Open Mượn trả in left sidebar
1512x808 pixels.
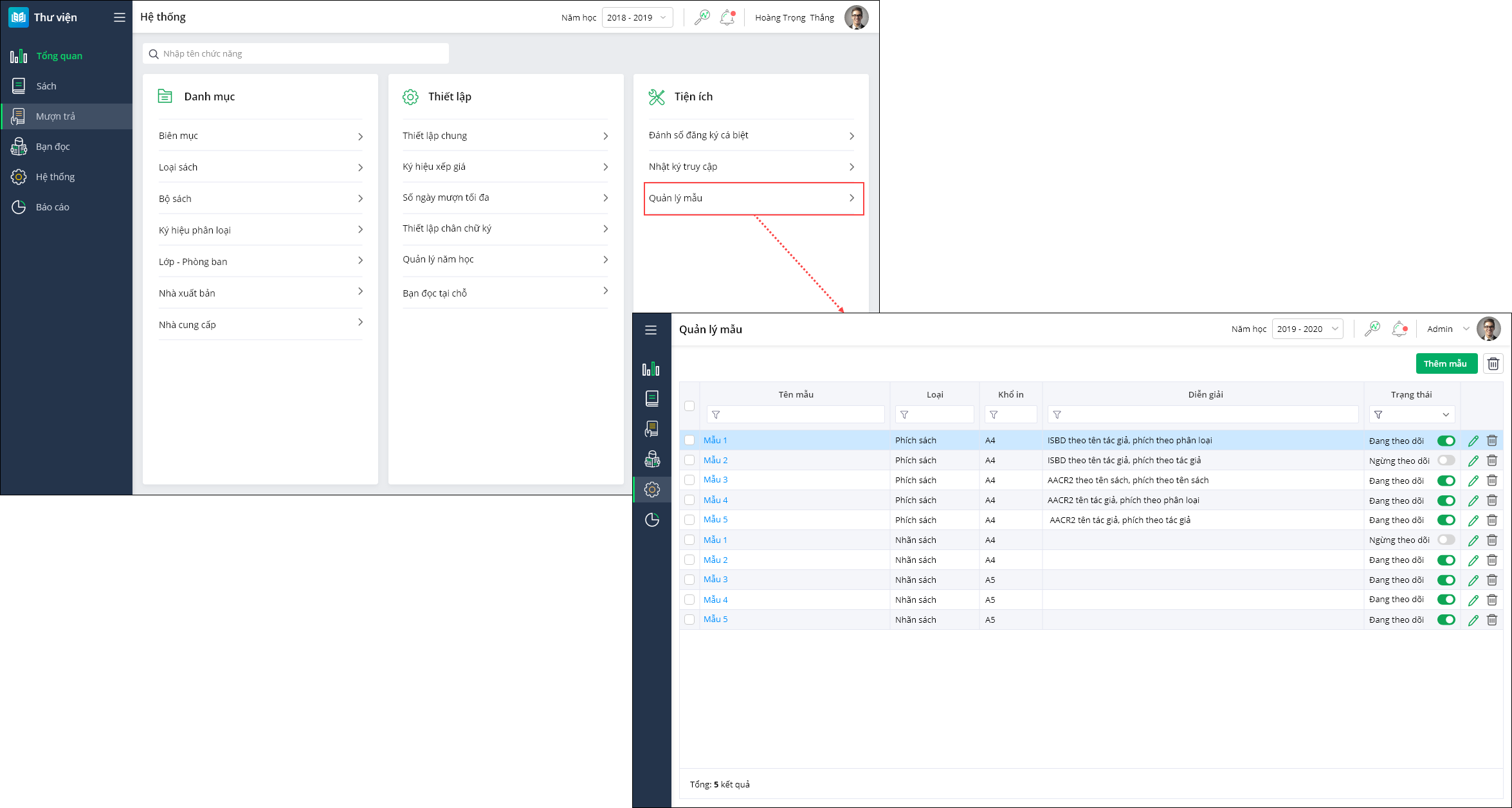click(x=55, y=116)
